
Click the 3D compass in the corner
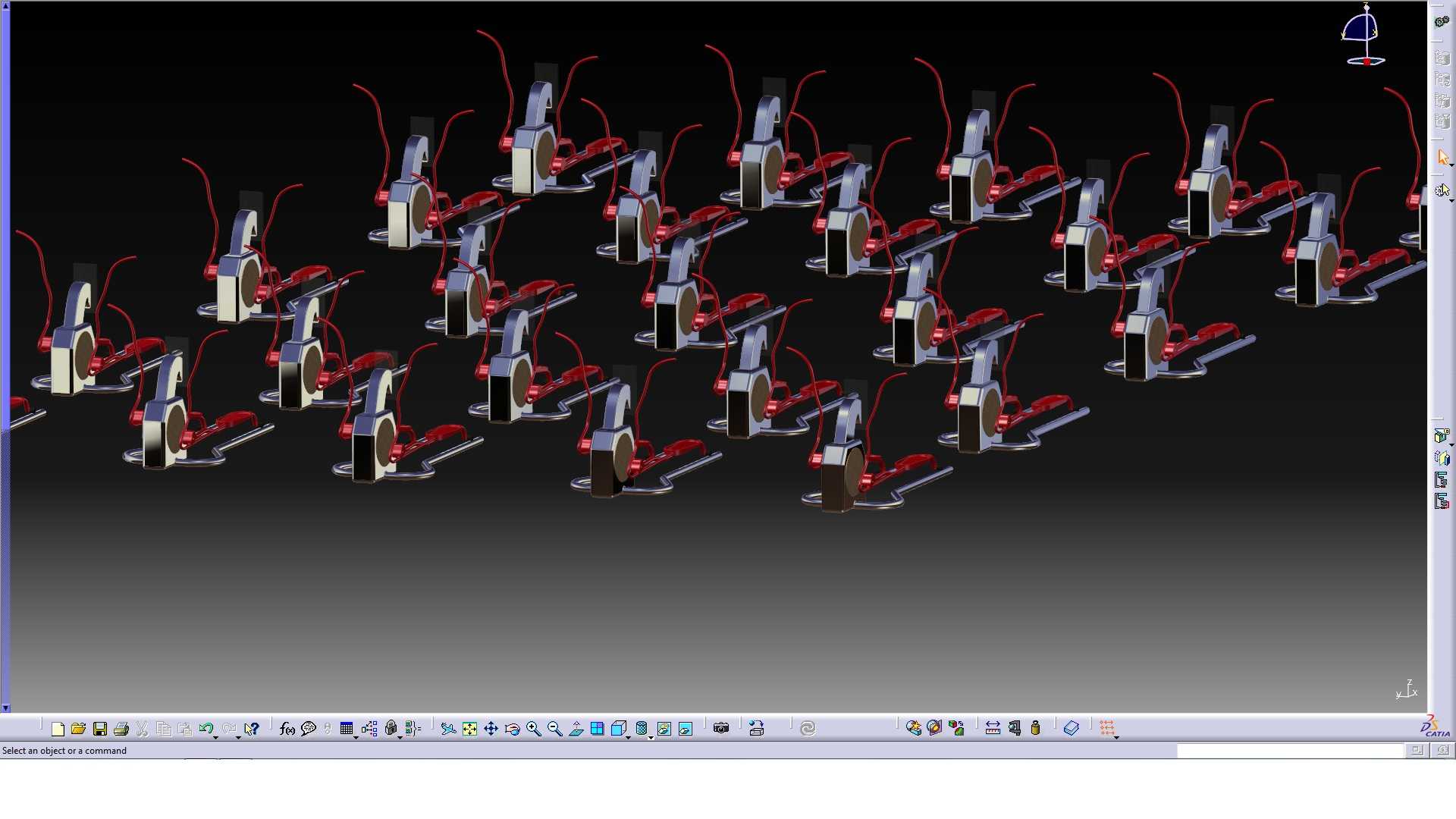pyautogui.click(x=1364, y=36)
